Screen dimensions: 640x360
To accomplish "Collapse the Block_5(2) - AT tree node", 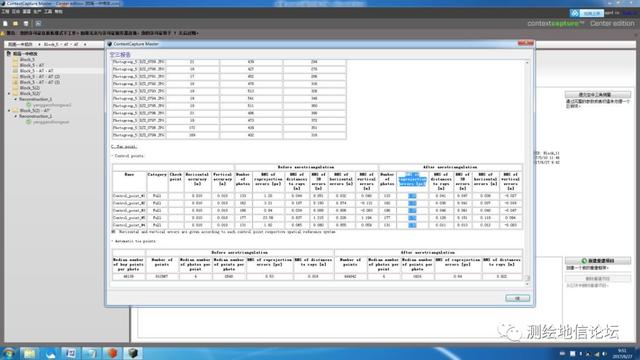I will point(9,111).
